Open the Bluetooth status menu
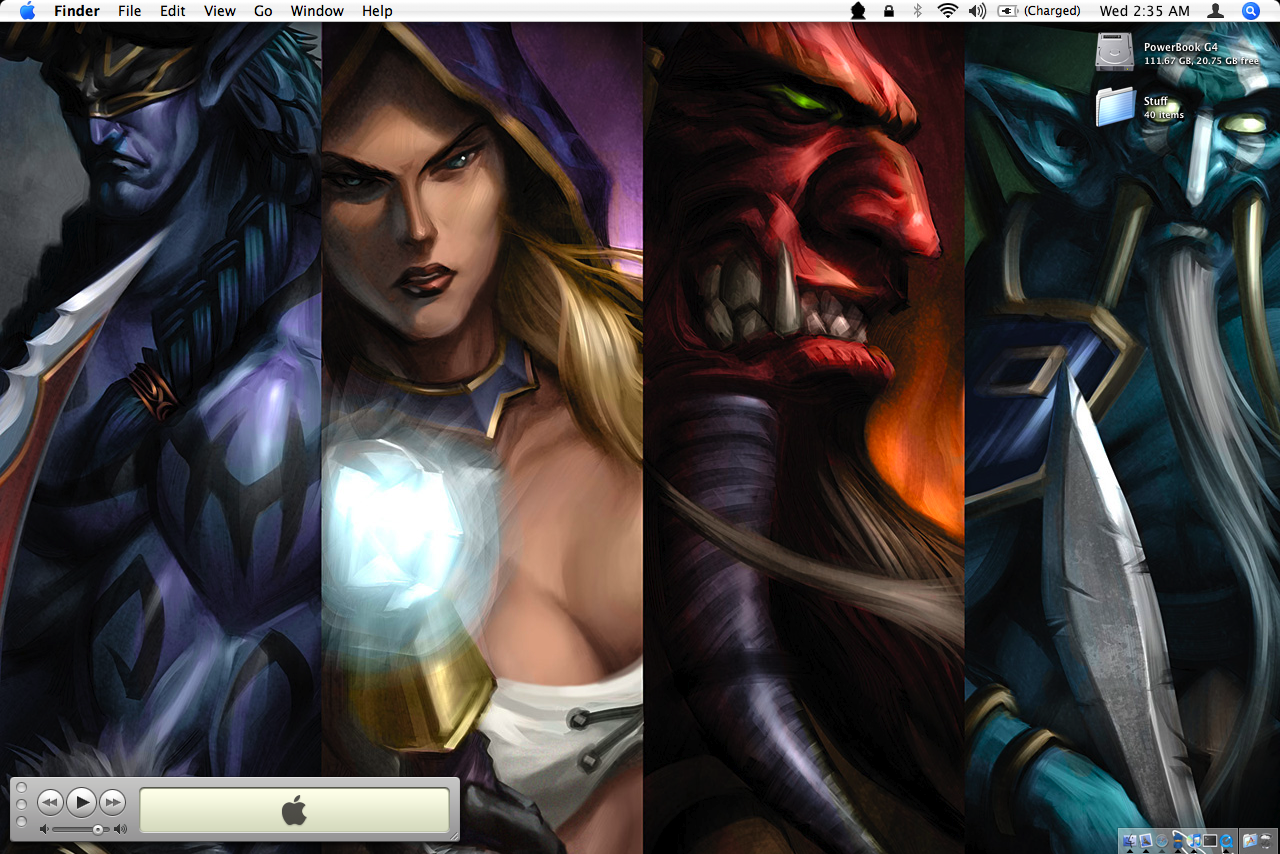Viewport: 1280px width, 854px height. pos(917,11)
